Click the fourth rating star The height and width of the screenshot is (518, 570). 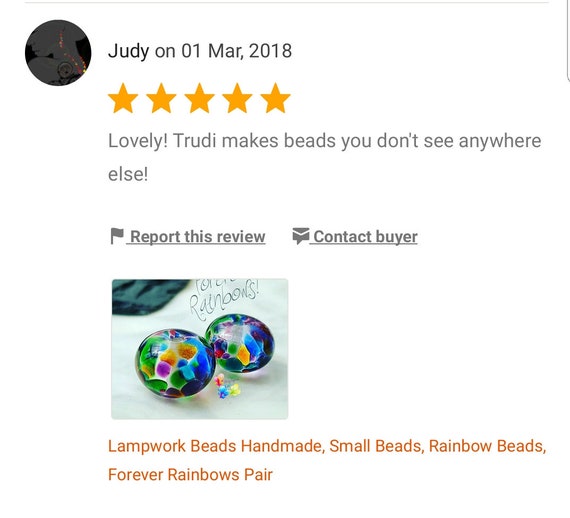click(237, 99)
